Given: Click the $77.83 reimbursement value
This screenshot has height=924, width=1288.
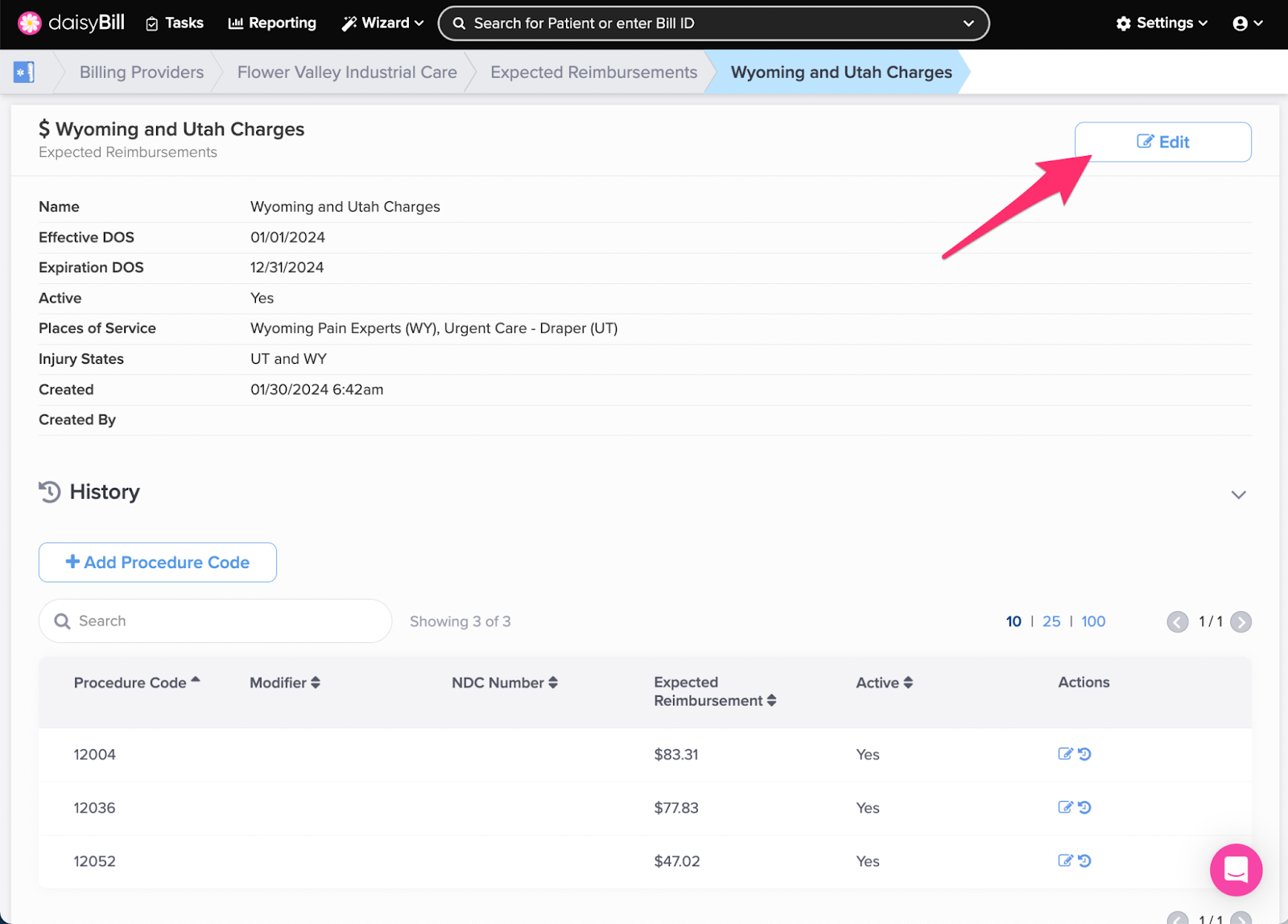Looking at the screenshot, I should pyautogui.click(x=676, y=807).
